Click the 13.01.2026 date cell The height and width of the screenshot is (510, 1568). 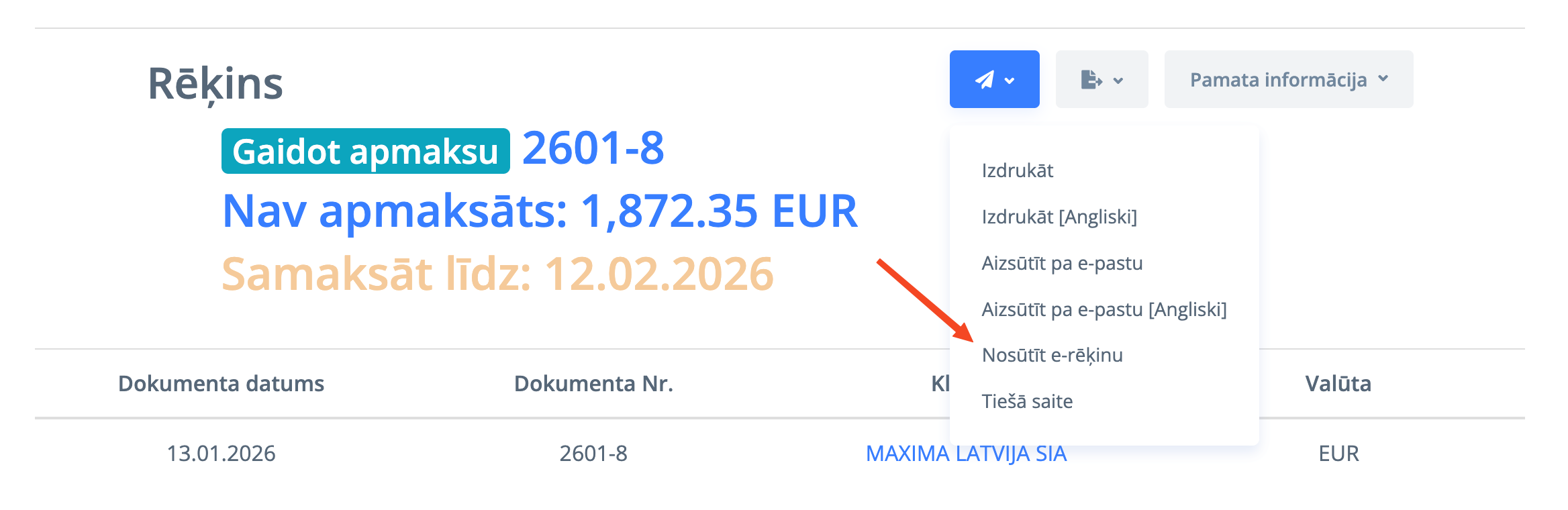click(221, 454)
